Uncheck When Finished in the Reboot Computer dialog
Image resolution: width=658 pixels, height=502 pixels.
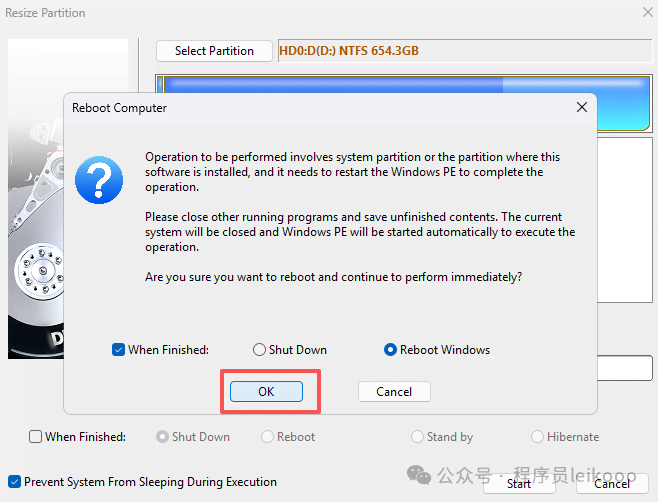click(x=119, y=350)
